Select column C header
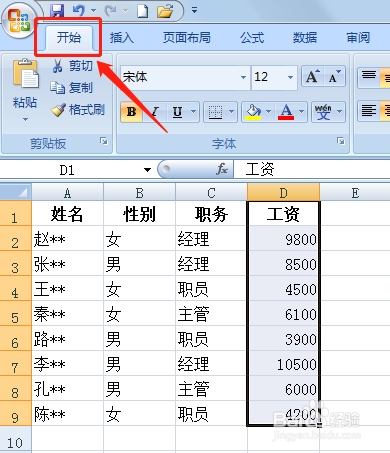 (x=211, y=193)
